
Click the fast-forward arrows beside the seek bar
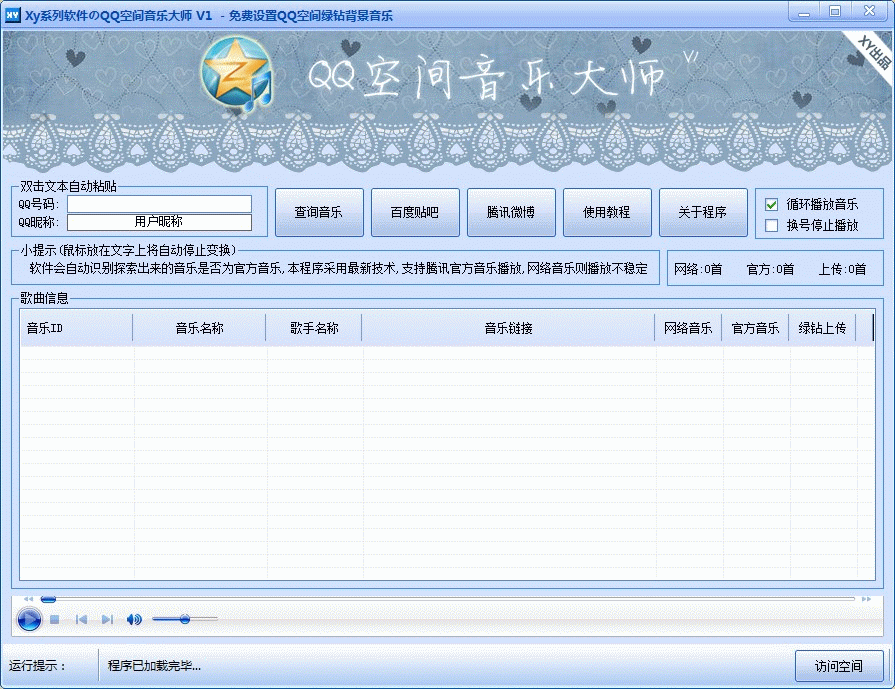(x=866, y=599)
